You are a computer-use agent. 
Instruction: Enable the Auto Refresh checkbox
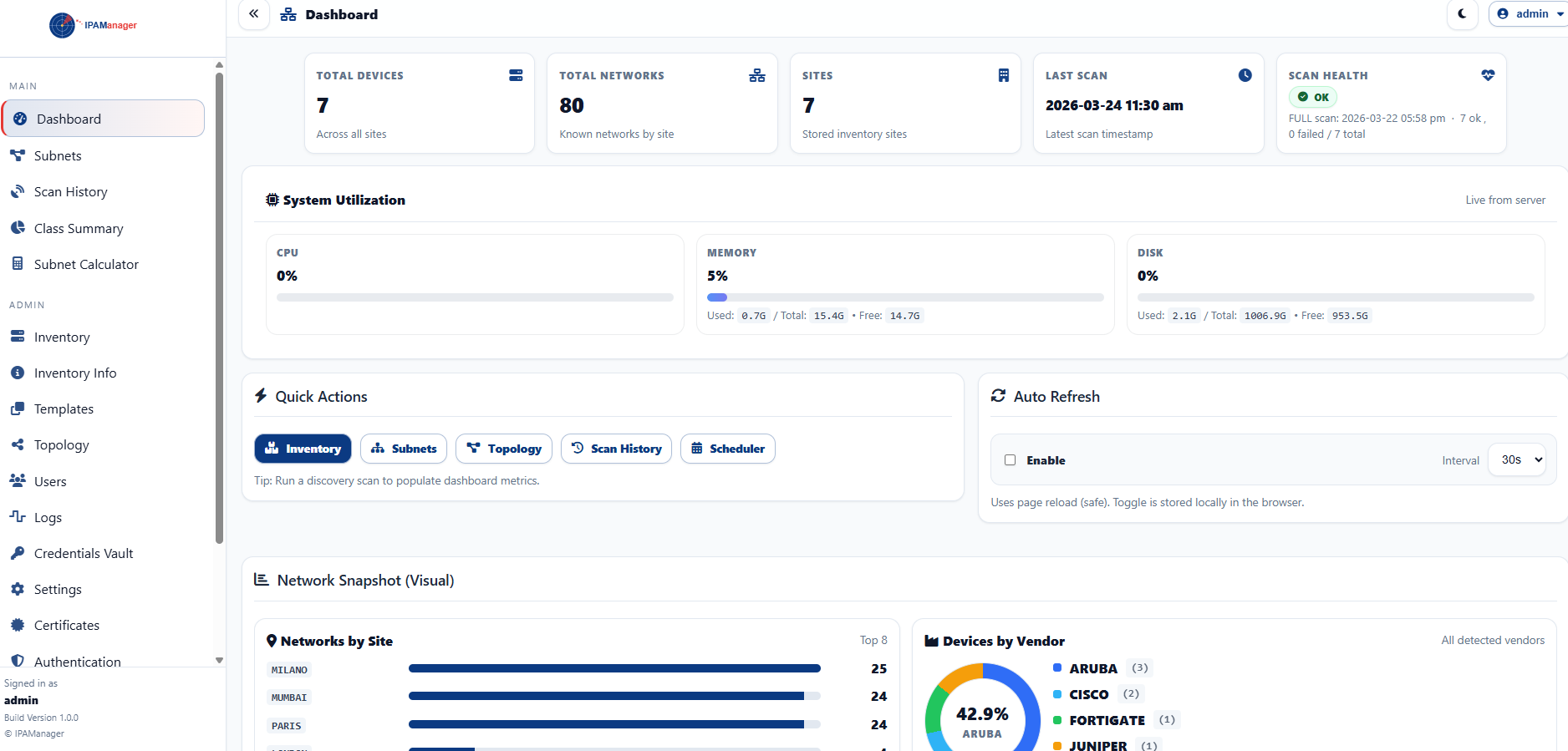(1010, 460)
